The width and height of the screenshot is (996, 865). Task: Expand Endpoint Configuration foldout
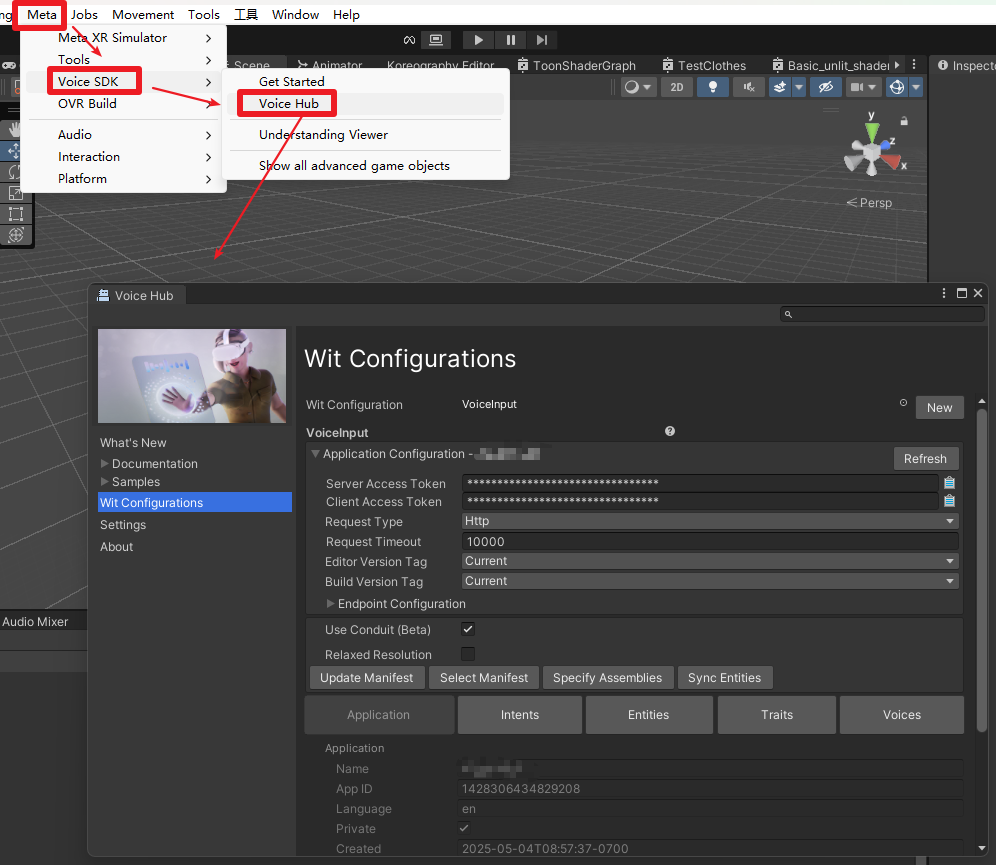(x=330, y=603)
